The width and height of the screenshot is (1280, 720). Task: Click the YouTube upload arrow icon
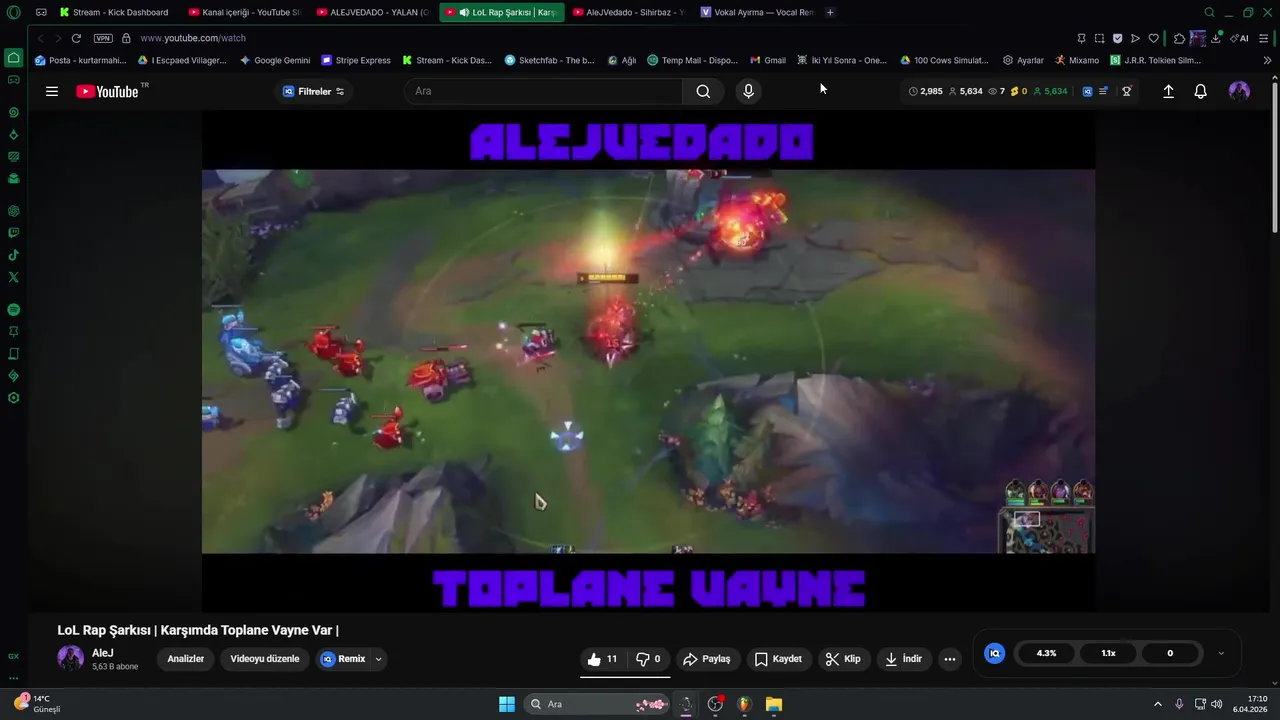pyautogui.click(x=1168, y=91)
